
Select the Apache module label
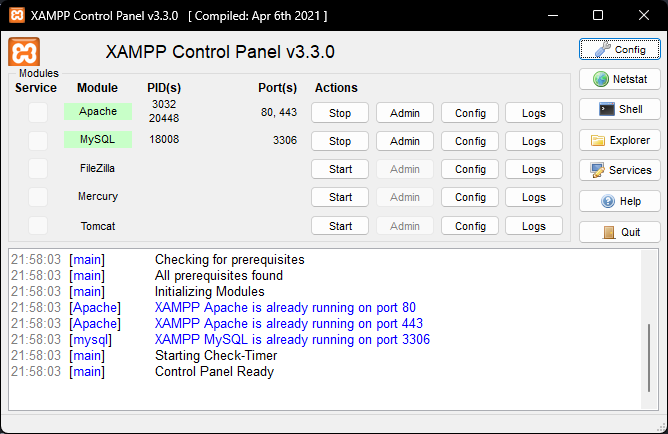pyautogui.click(x=98, y=111)
